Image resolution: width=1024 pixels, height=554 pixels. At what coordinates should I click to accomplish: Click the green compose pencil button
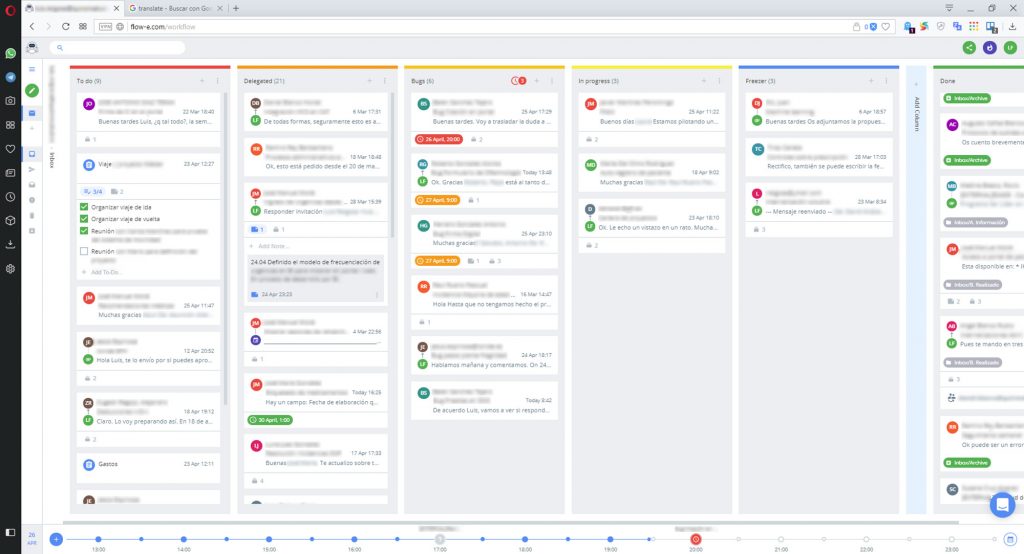(32, 91)
